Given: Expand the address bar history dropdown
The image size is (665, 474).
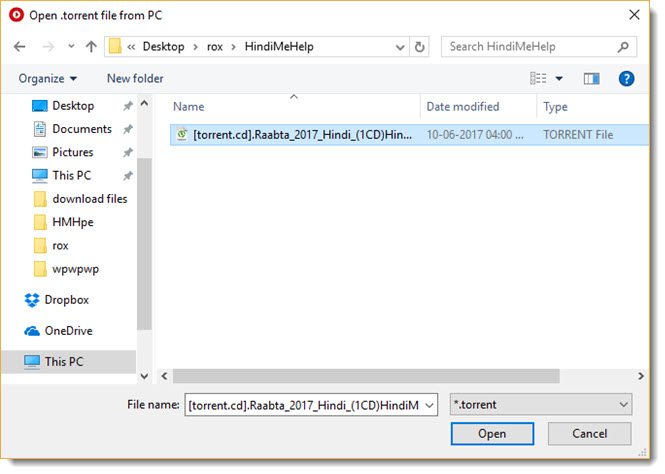Looking at the screenshot, I should pyautogui.click(x=400, y=47).
